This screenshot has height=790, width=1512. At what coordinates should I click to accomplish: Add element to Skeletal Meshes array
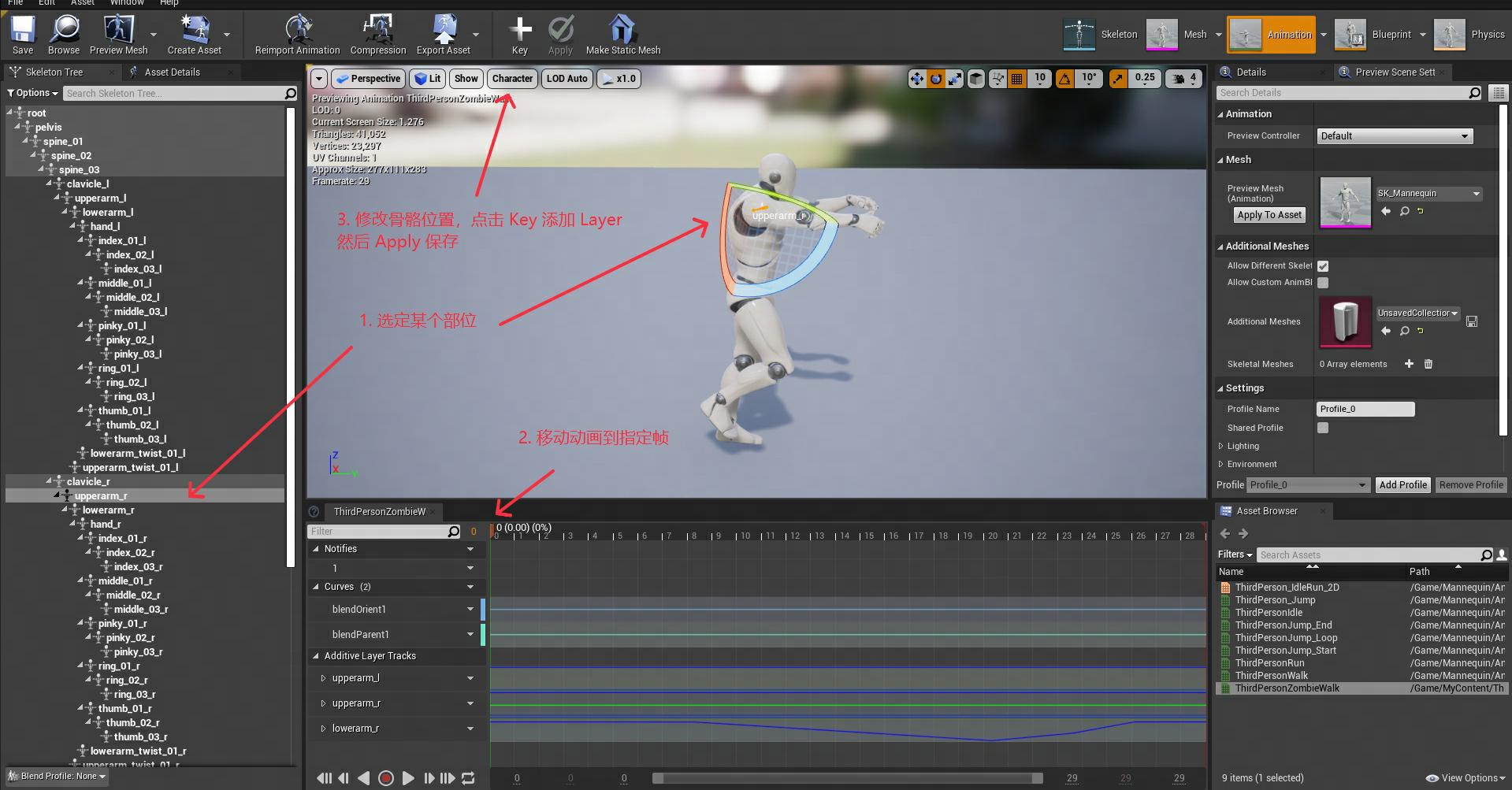tap(1409, 364)
